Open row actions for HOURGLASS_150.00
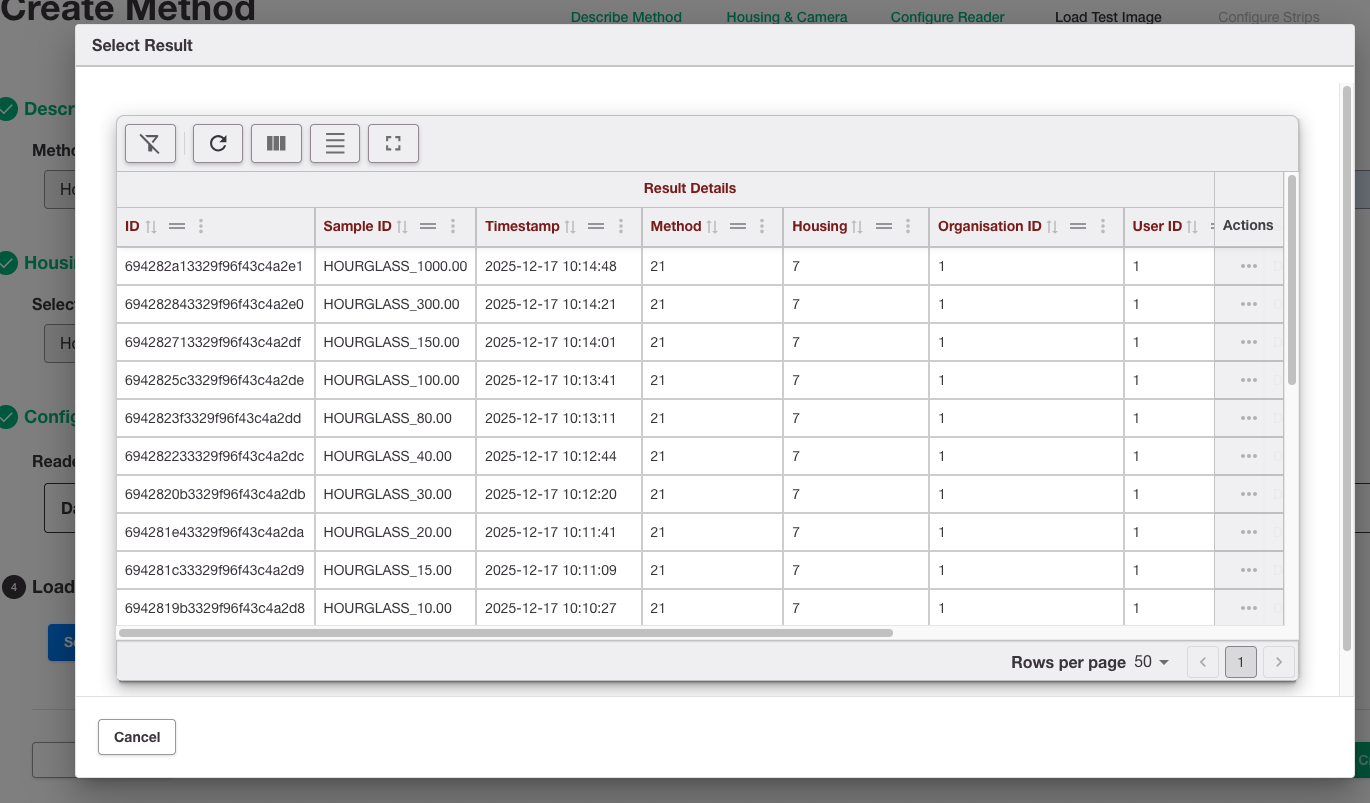Image resolution: width=1370 pixels, height=803 pixels. coord(1248,342)
